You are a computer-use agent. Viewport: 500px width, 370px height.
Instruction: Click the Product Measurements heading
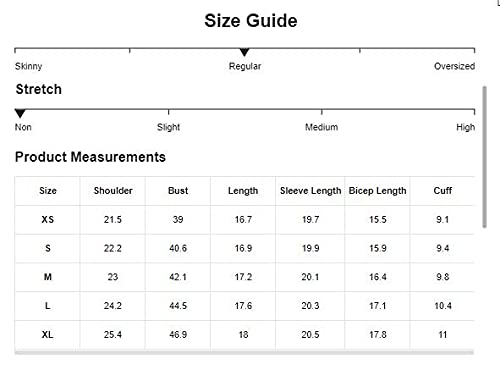[90, 157]
